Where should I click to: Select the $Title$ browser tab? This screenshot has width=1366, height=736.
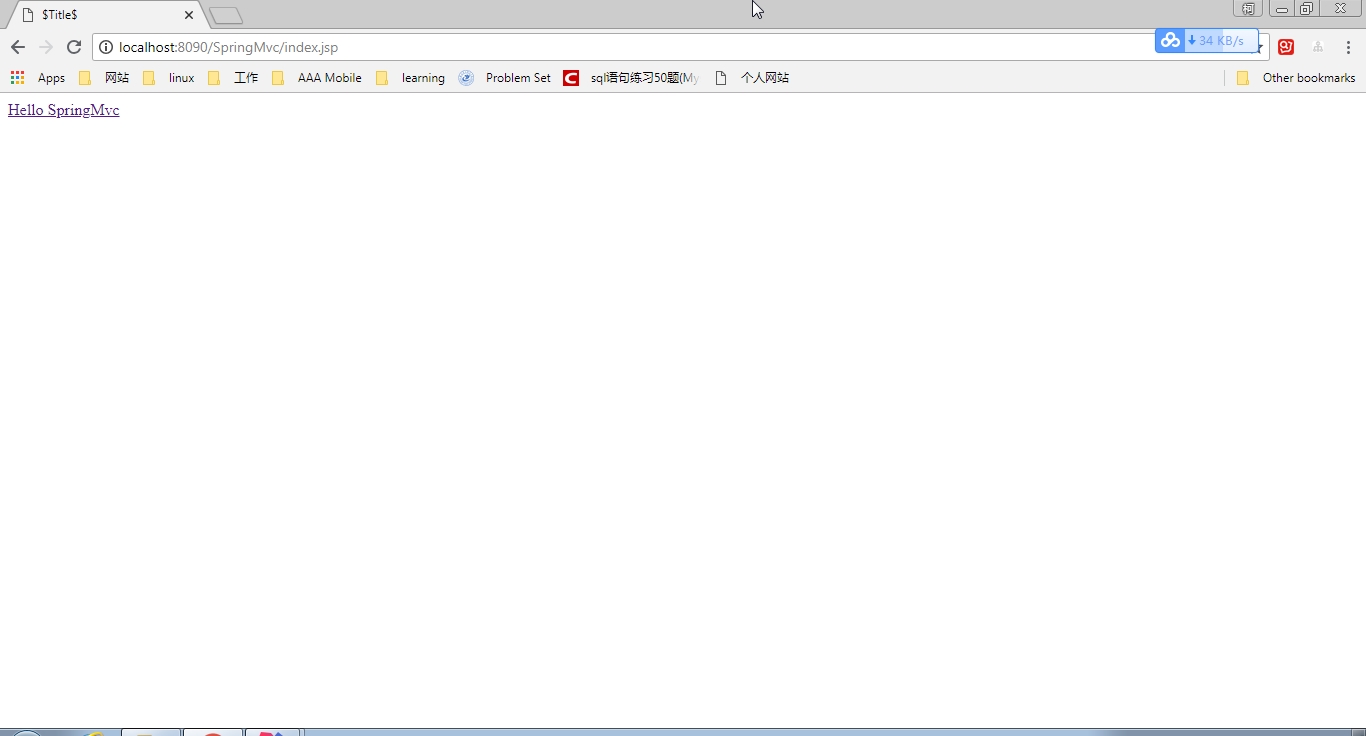(x=108, y=15)
